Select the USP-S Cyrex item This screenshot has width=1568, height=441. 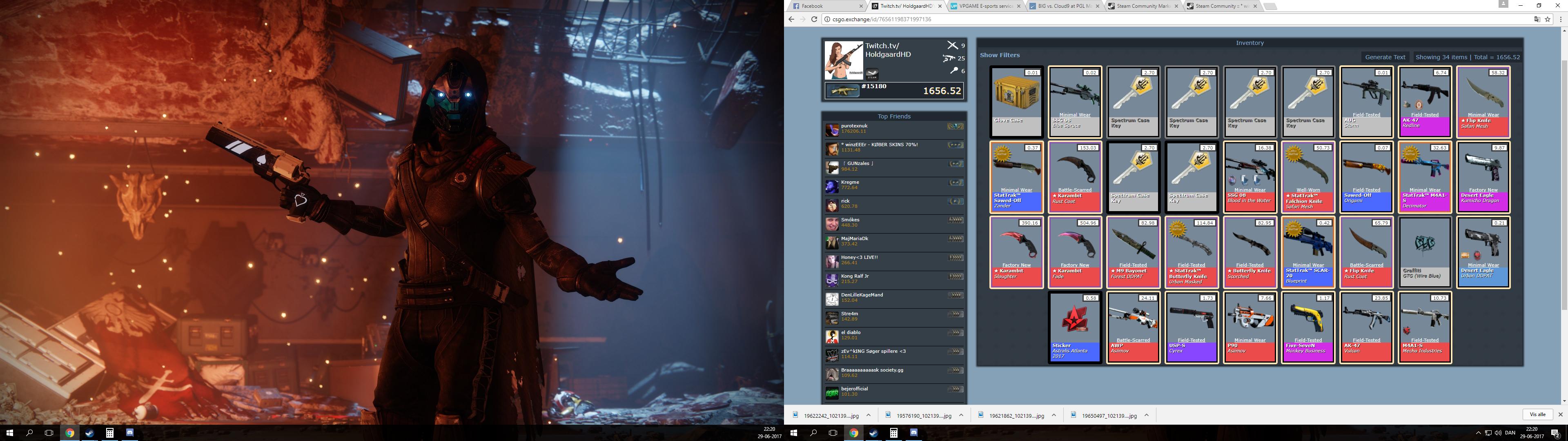pyautogui.click(x=1191, y=327)
